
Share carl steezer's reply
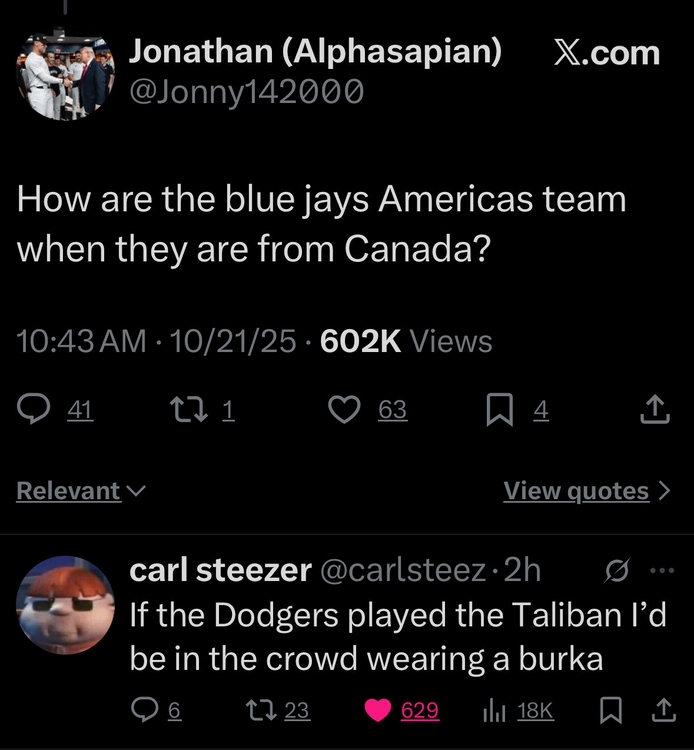pyautogui.click(x=662, y=710)
